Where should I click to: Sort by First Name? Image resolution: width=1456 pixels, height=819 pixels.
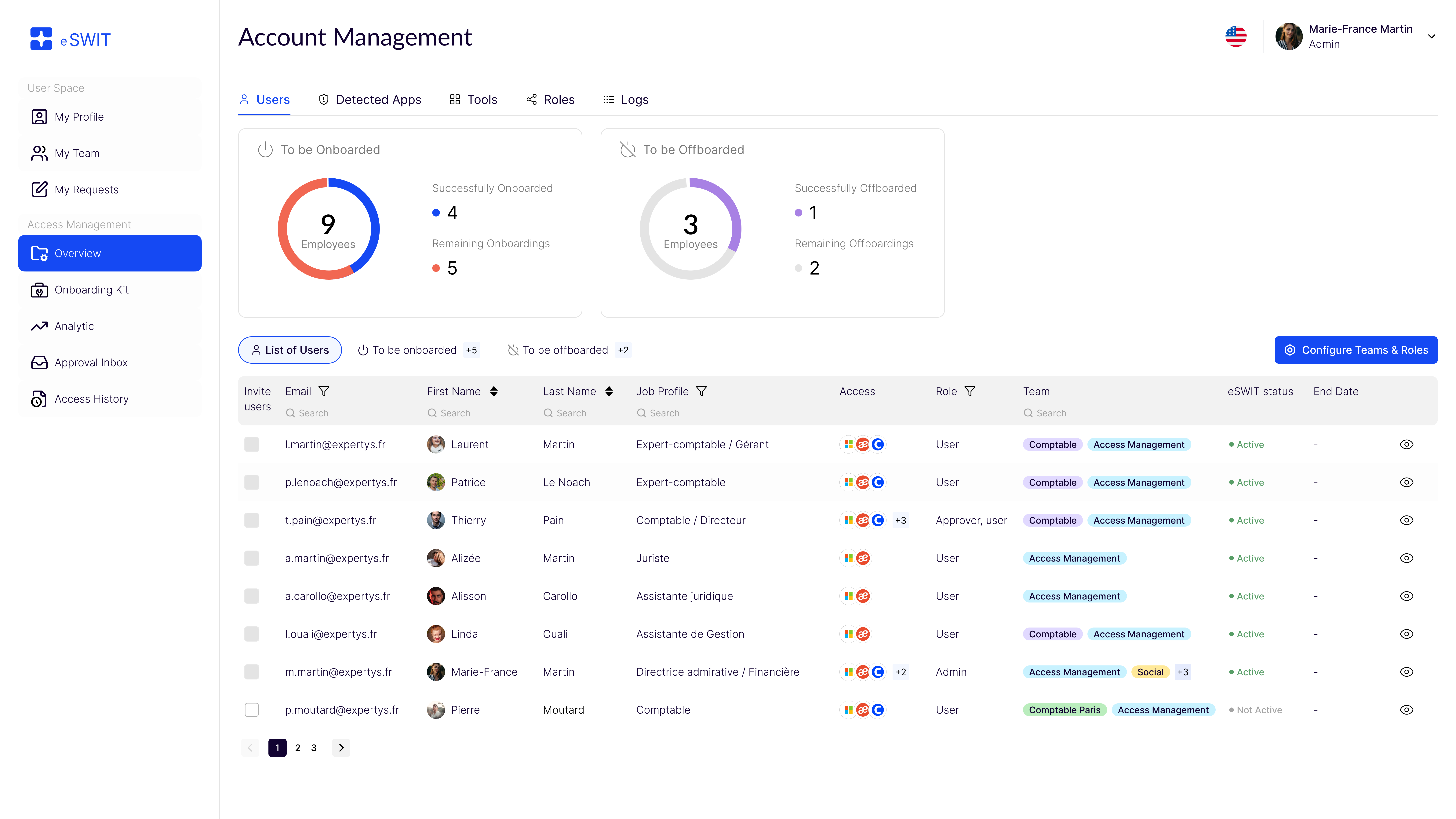click(x=494, y=391)
